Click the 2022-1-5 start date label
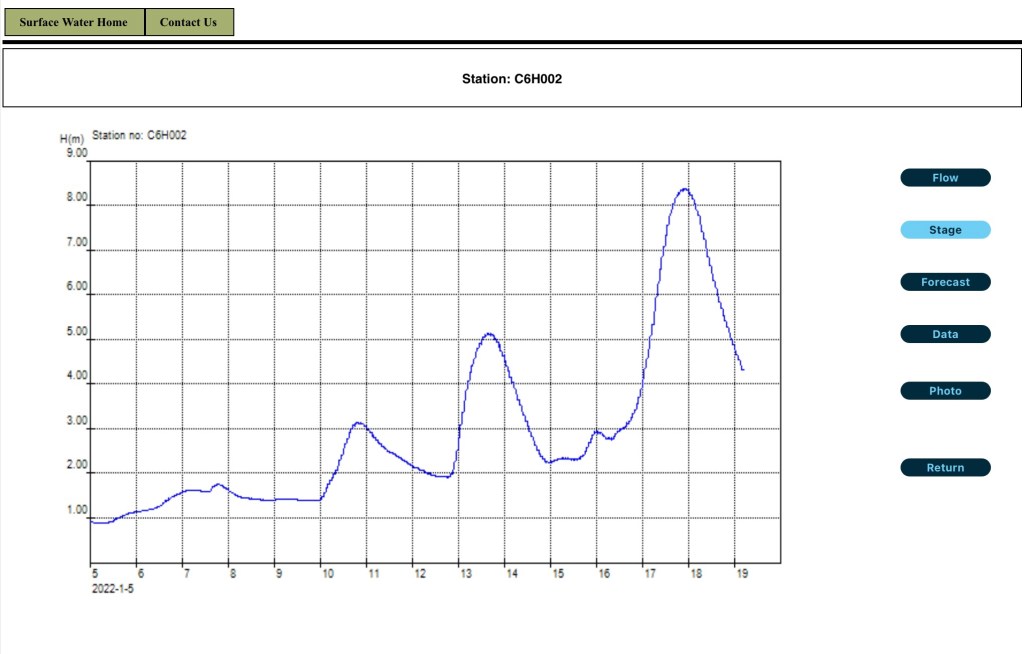This screenshot has height=654, width=1024. coord(113,589)
